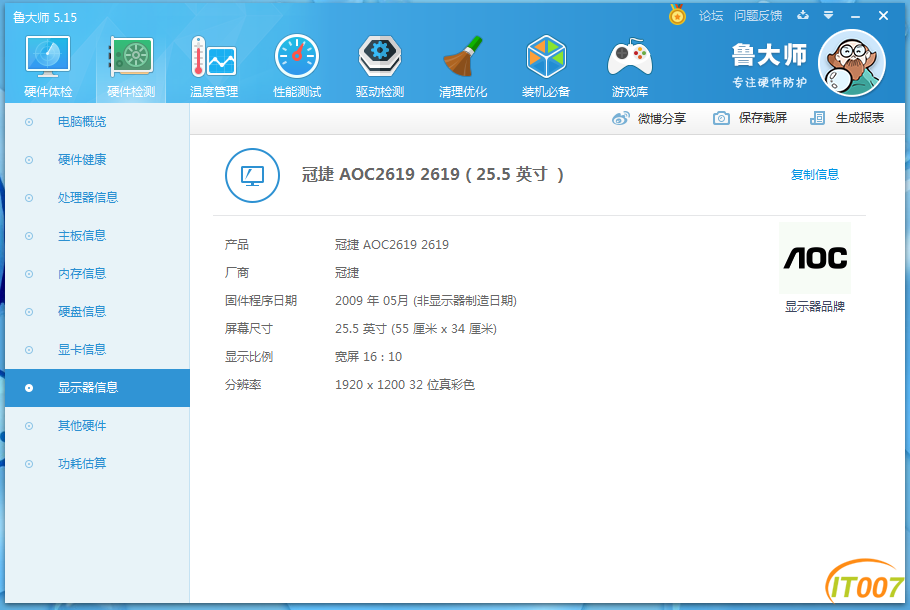Open 问题反馈 feedback link
Image resolution: width=910 pixels, height=610 pixels.
pyautogui.click(x=758, y=16)
